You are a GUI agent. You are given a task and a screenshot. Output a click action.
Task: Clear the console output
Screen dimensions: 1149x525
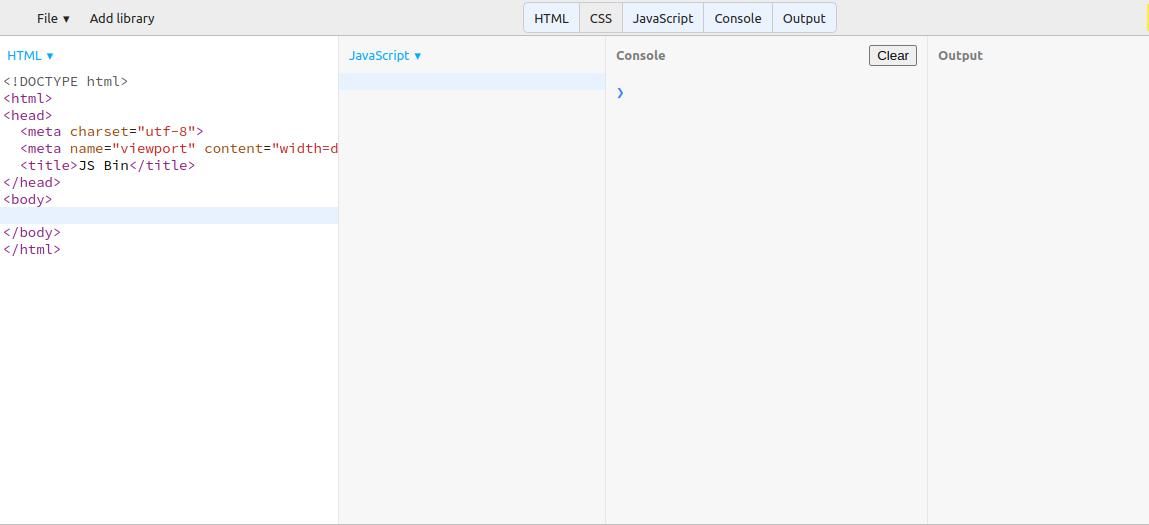[892, 56]
